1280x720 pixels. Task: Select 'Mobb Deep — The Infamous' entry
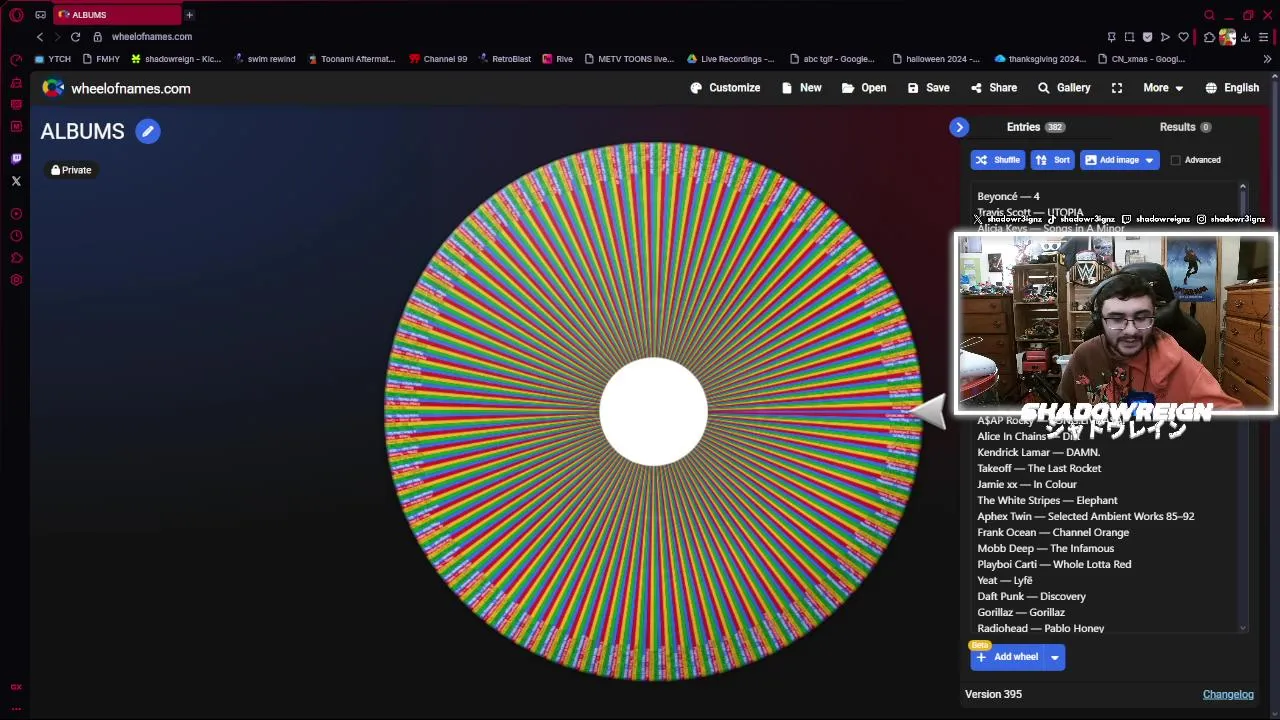click(1045, 548)
